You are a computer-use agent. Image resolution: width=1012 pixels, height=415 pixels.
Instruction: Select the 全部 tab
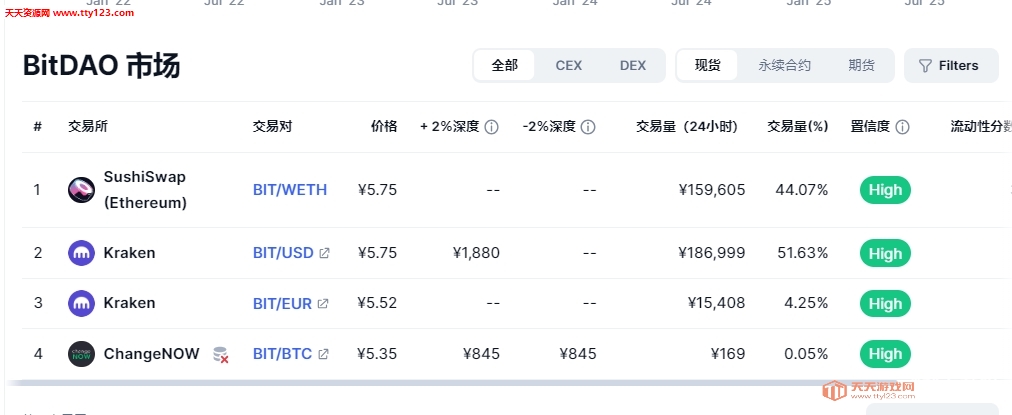point(504,65)
